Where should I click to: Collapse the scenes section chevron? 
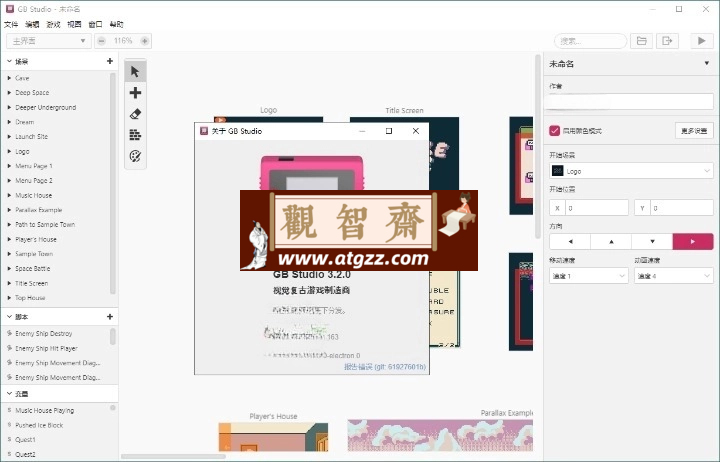9,61
